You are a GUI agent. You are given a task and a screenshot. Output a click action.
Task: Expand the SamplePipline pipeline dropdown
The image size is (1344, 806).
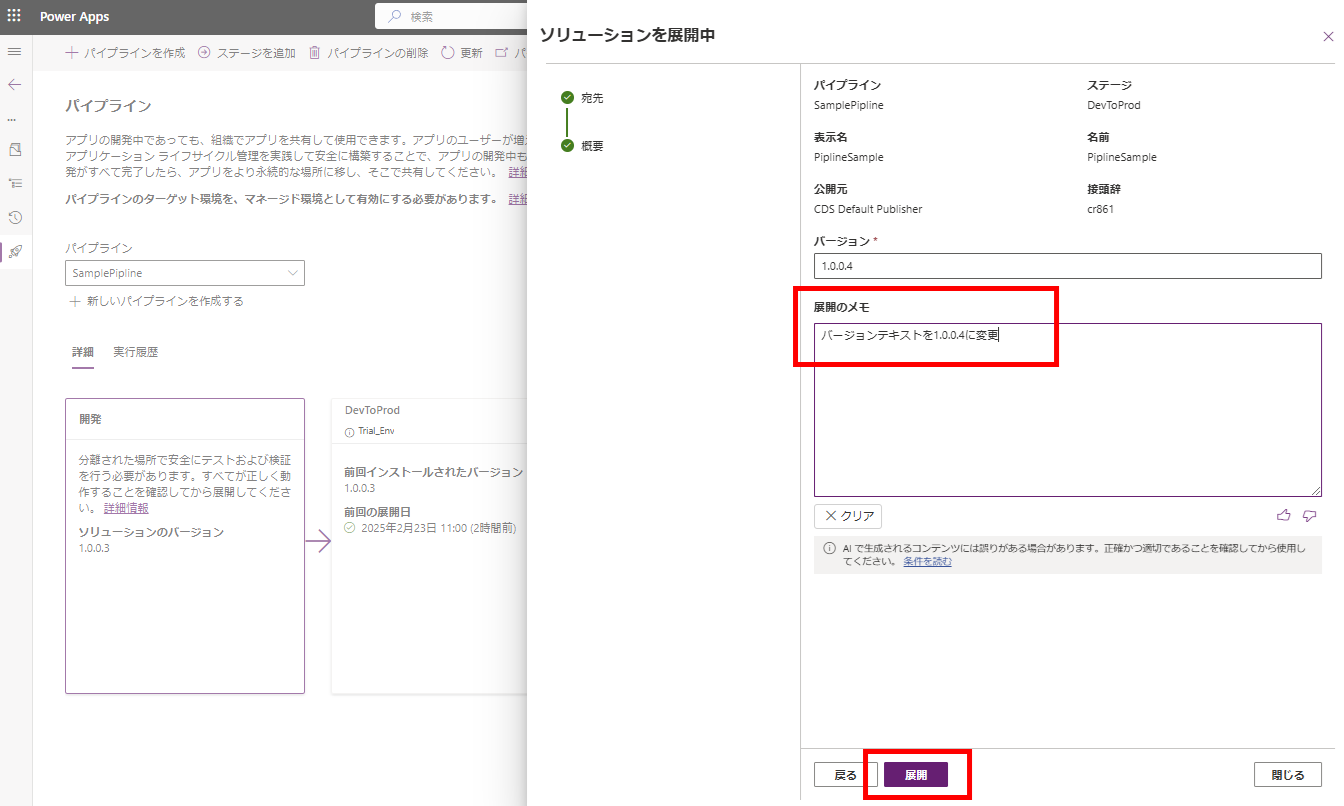(184, 273)
